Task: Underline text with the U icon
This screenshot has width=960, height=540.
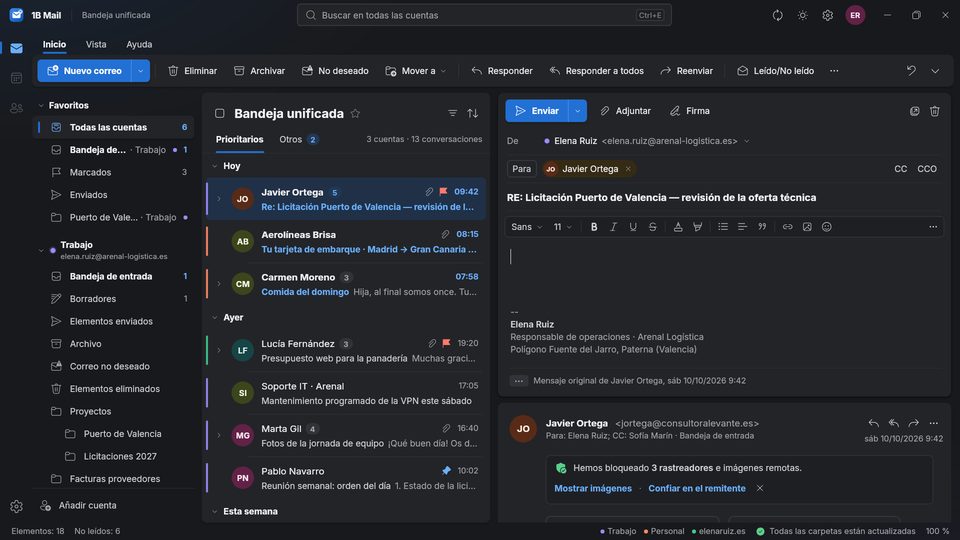Action: click(632, 227)
